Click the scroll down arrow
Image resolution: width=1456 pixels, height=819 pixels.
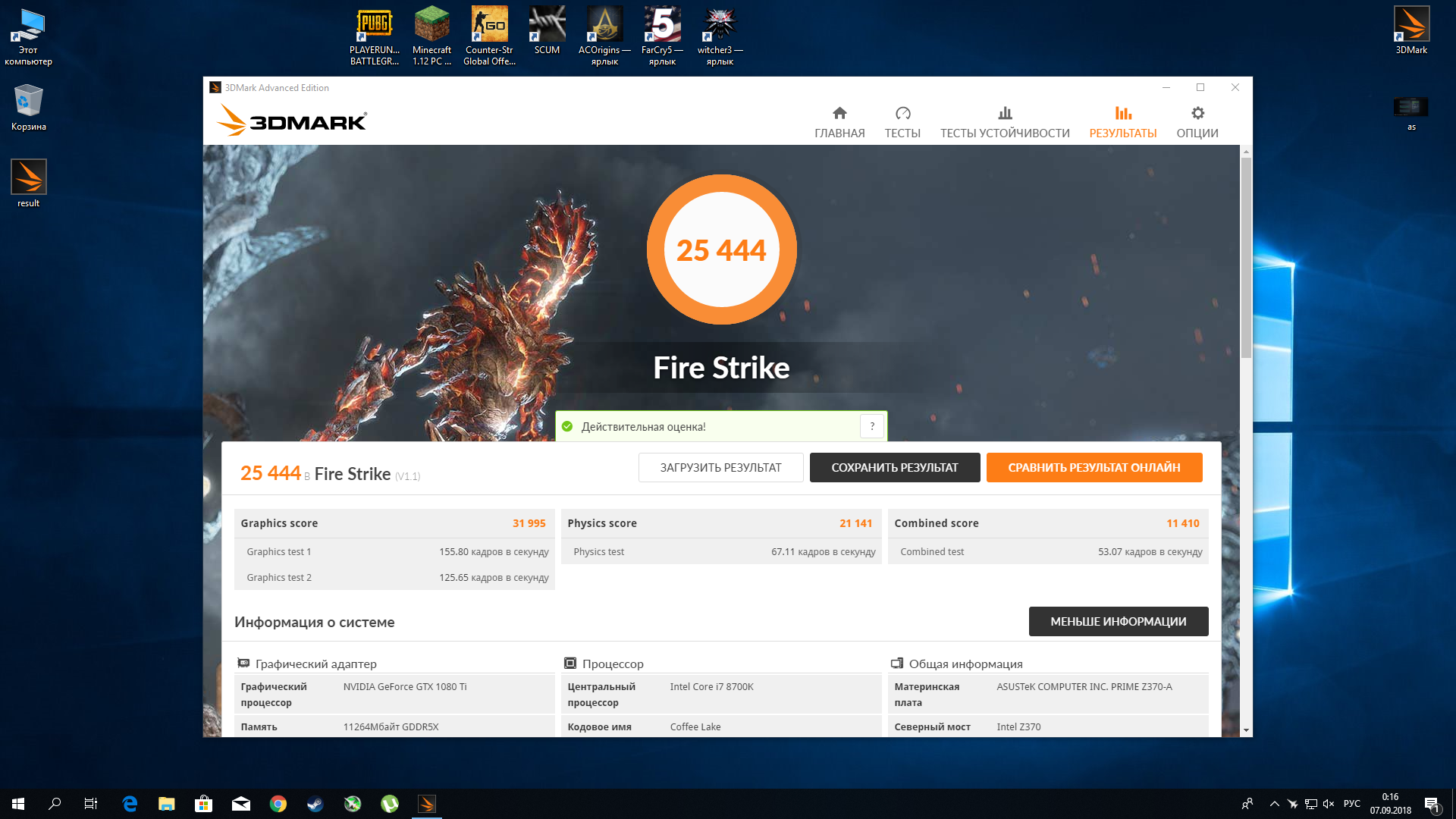[1246, 730]
